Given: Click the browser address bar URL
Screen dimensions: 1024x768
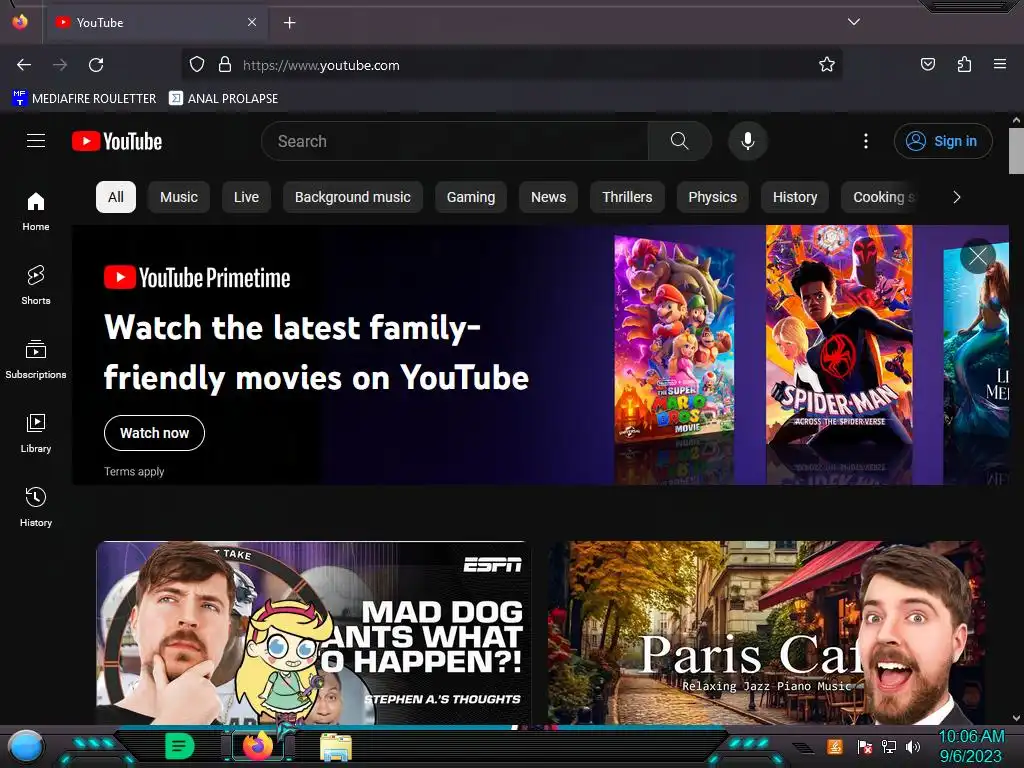Looking at the screenshot, I should (321, 65).
